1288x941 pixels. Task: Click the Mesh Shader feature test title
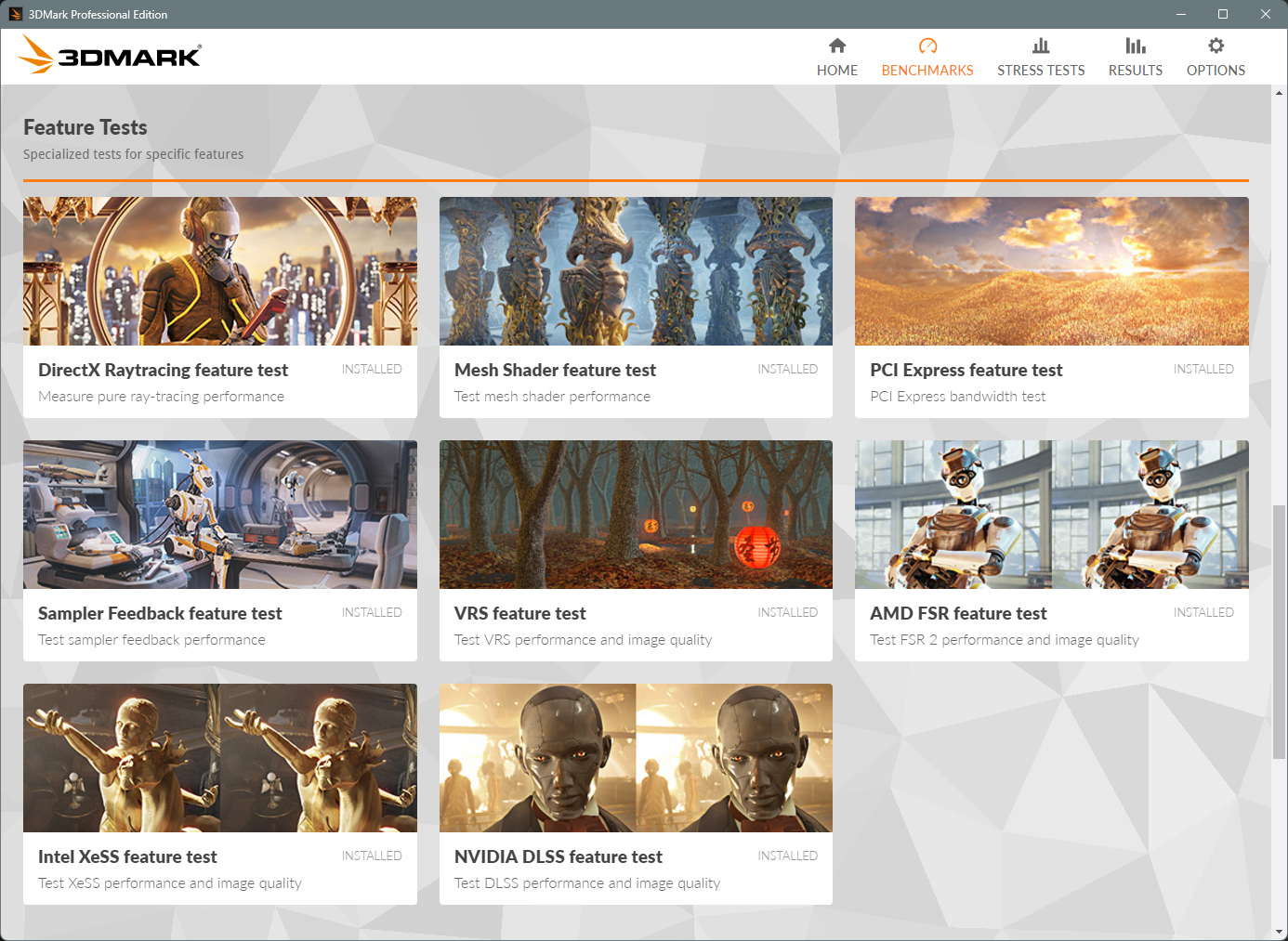pyautogui.click(x=555, y=370)
